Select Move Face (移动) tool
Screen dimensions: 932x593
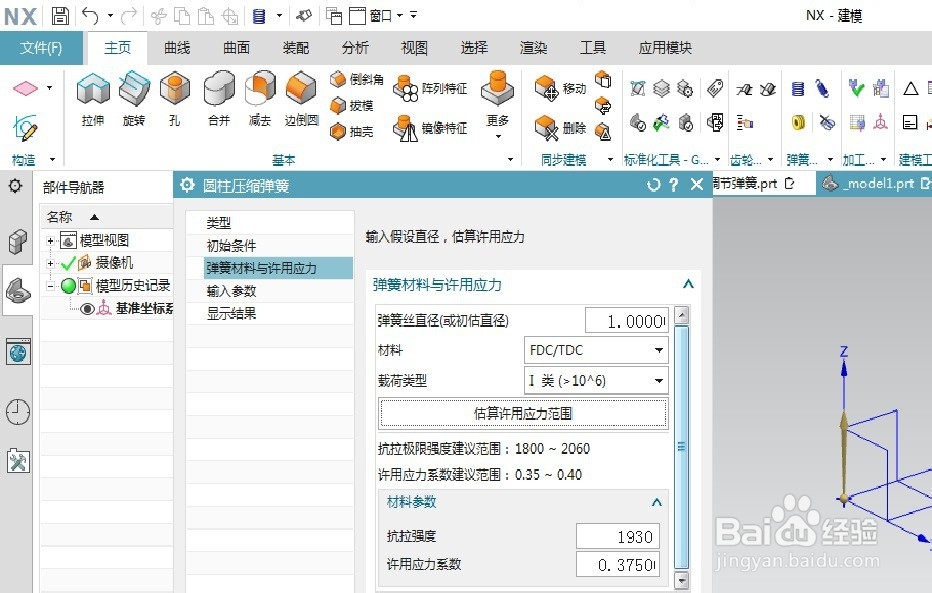pos(560,89)
